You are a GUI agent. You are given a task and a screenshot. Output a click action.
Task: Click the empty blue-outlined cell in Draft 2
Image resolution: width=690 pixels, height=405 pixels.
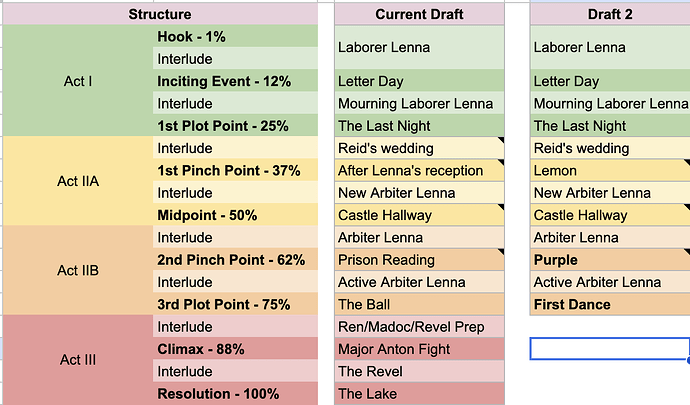(609, 349)
